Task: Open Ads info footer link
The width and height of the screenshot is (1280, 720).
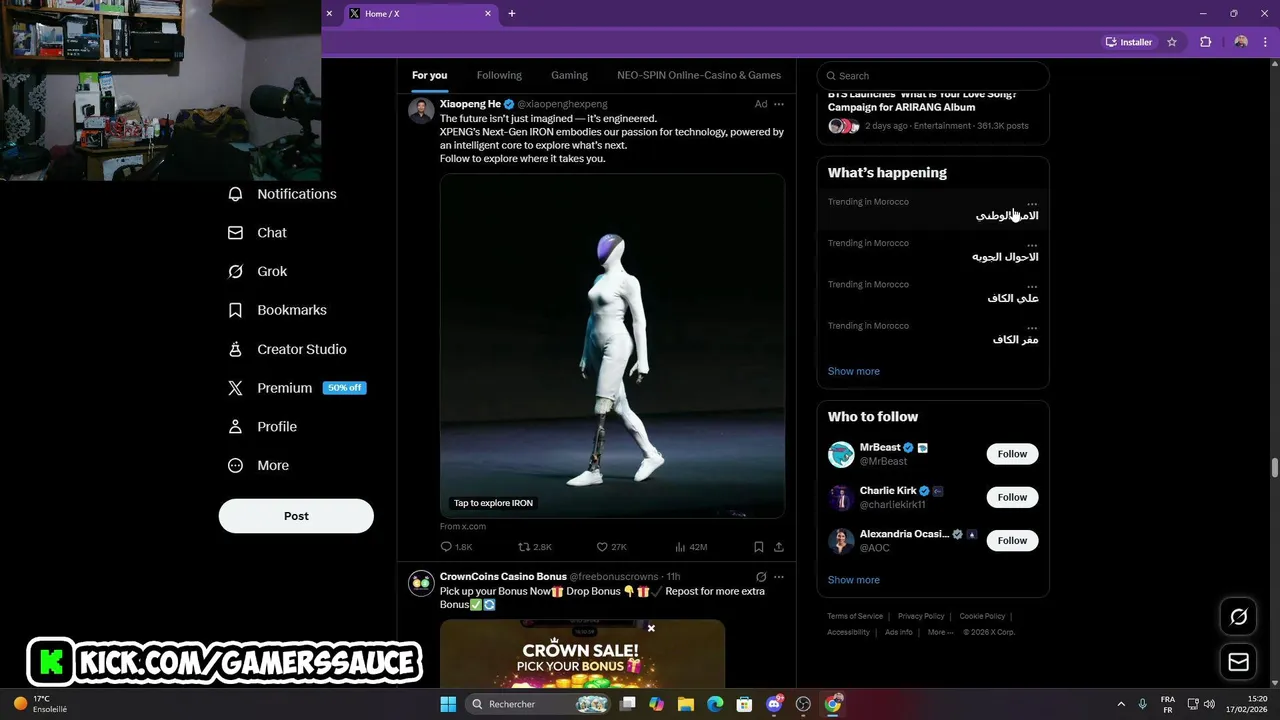Action: click(899, 632)
